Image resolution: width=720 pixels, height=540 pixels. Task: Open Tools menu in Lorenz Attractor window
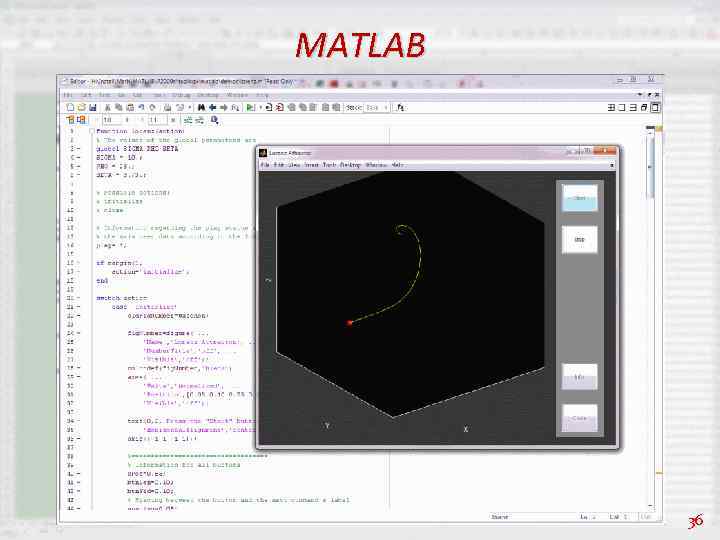point(329,165)
